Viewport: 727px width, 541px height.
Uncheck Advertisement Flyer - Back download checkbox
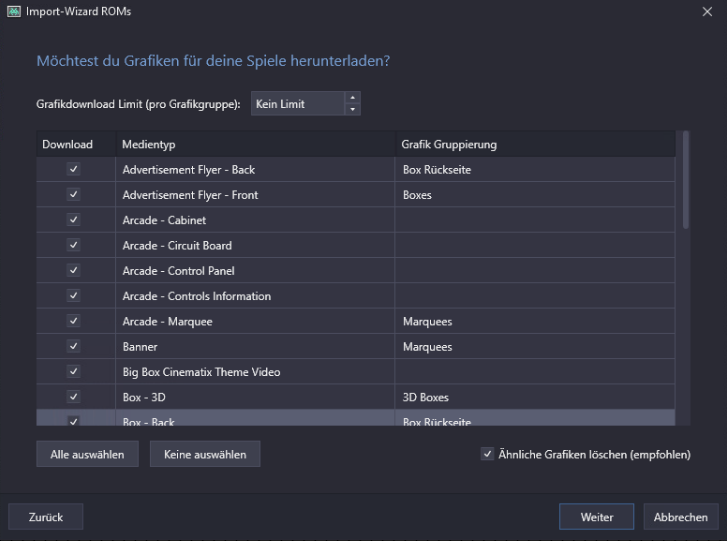(x=74, y=169)
